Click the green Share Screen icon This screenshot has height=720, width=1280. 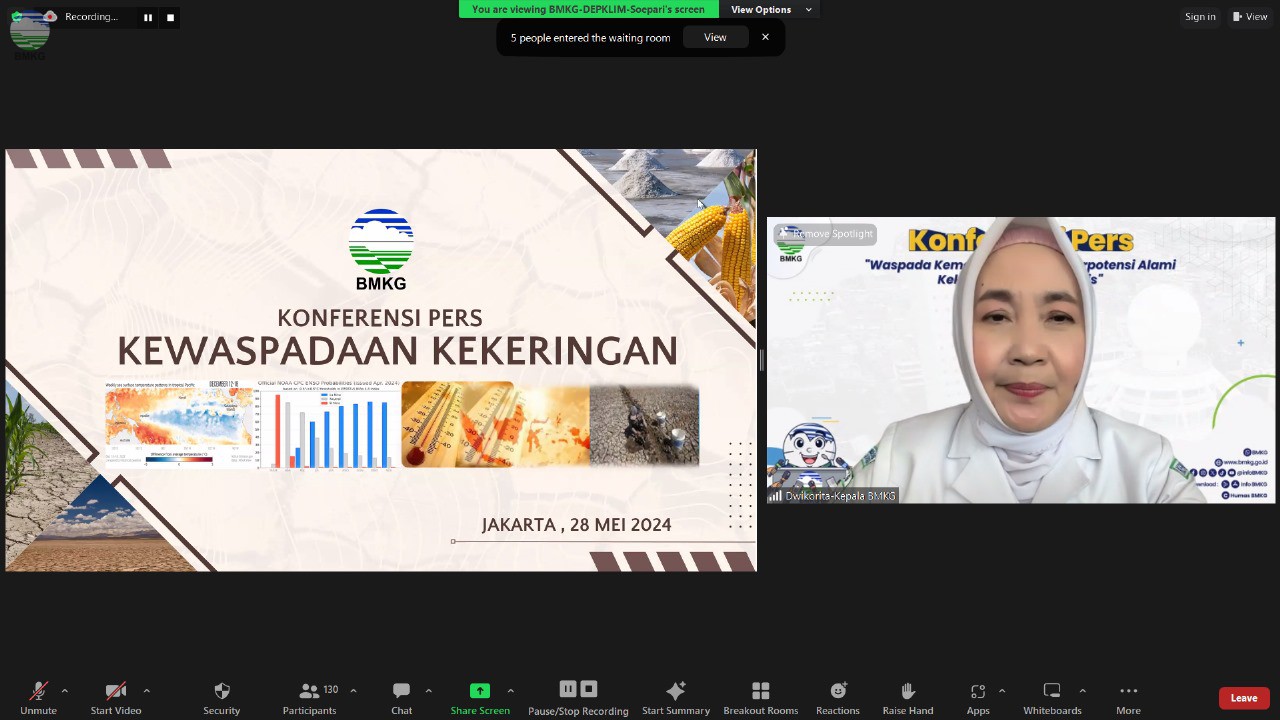pos(480,691)
